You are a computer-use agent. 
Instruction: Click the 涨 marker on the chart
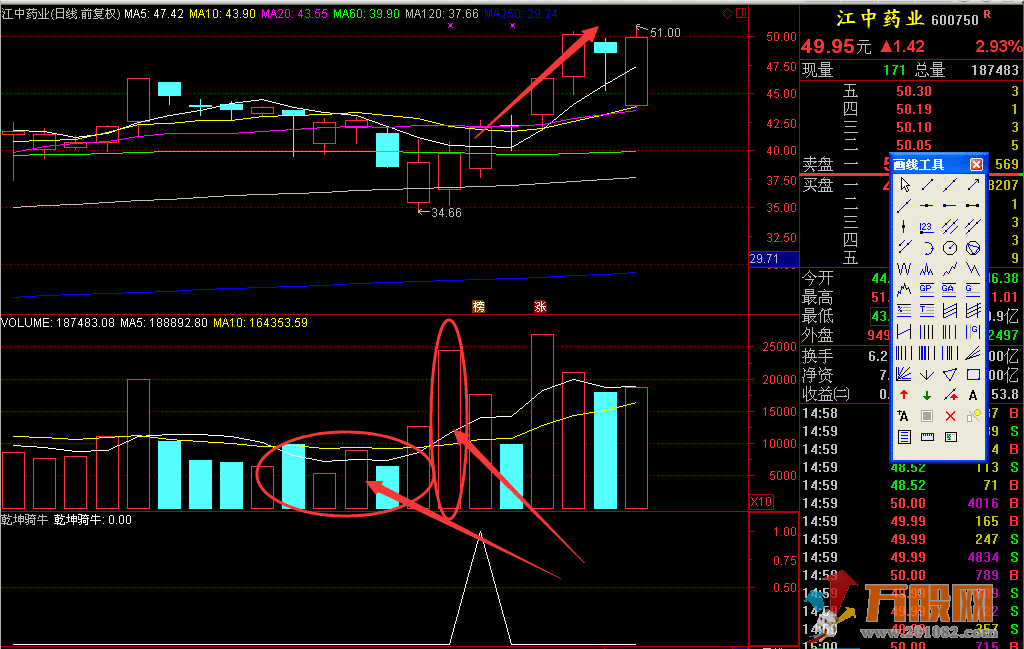pos(540,306)
